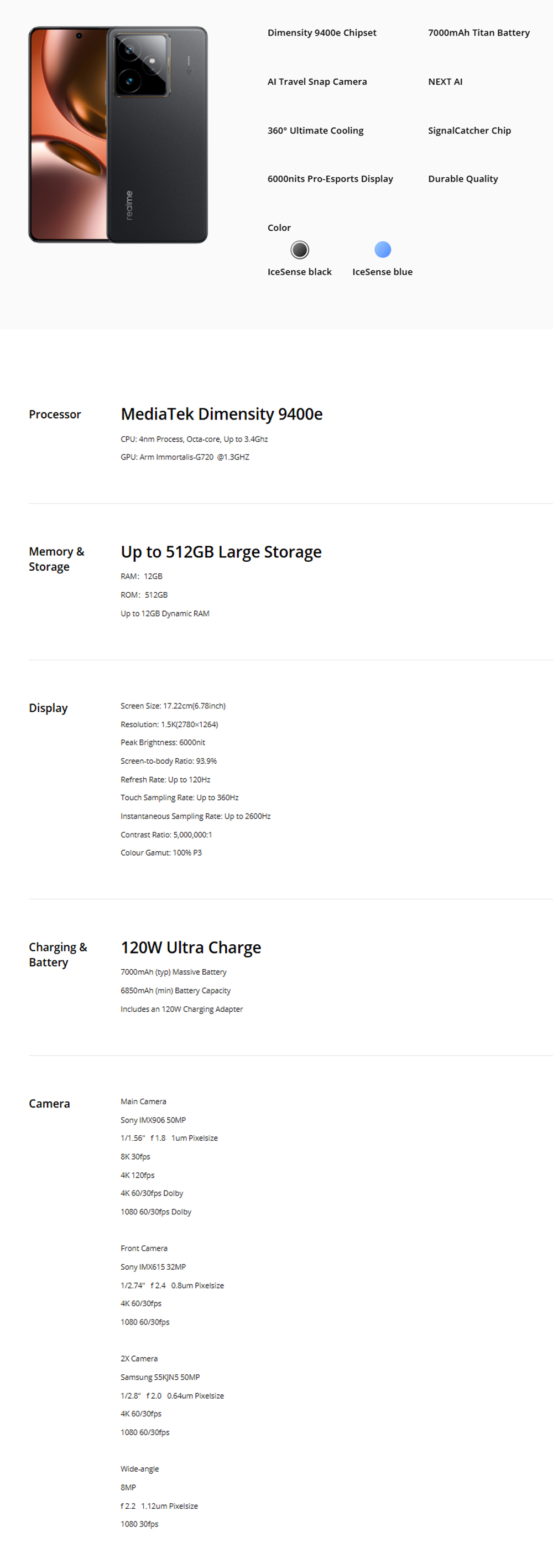Click the 360° Ultimate Cooling feature
553x1568 pixels.
(315, 130)
